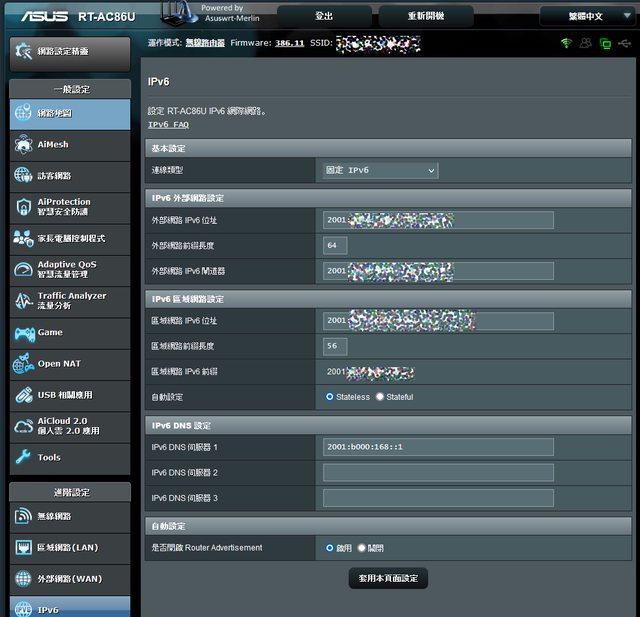
Task: Open Traffic Analyzer menu item
Action: 70,300
